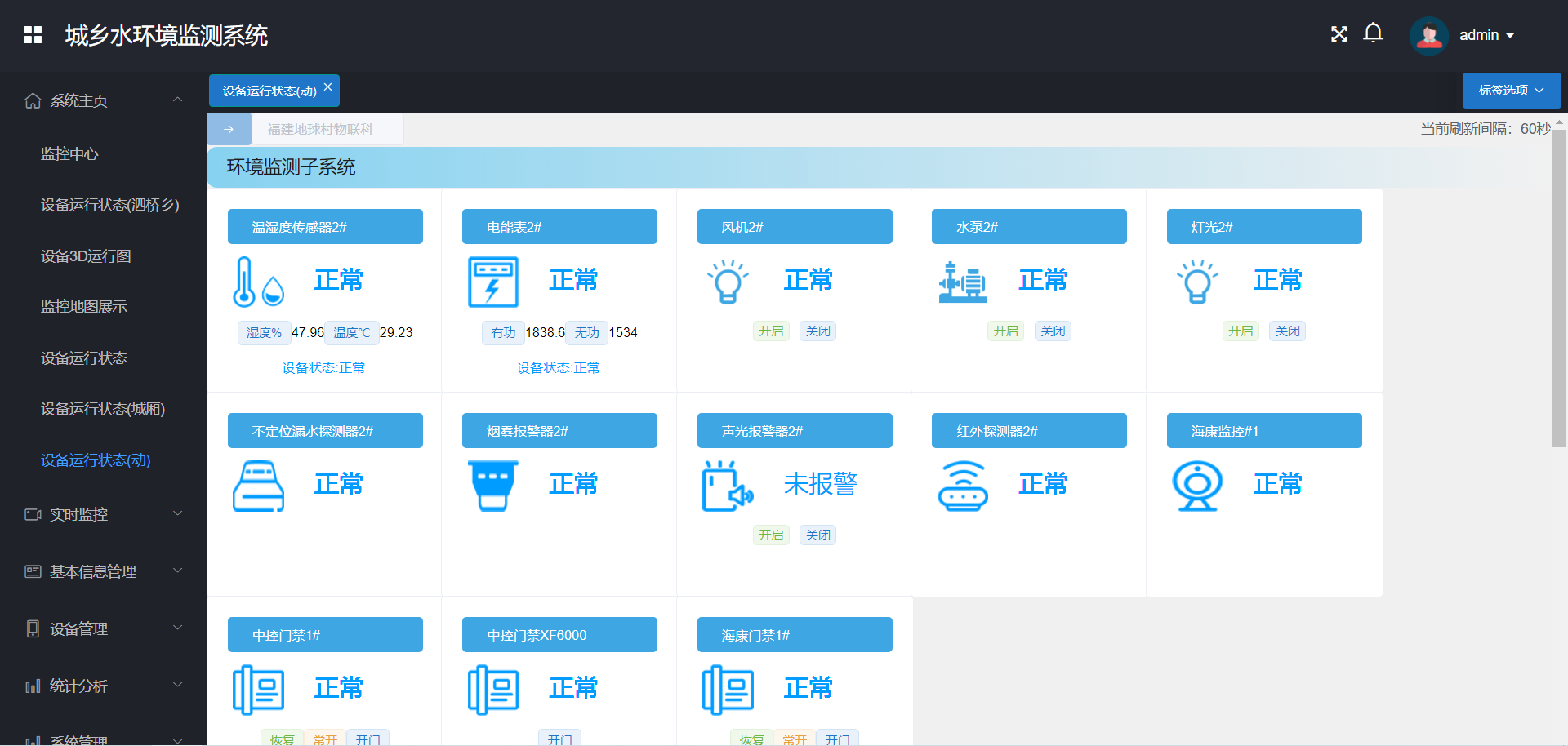Turn off 风机2# with 关闭
Image resolution: width=1568 pixels, height=746 pixels.
click(817, 331)
